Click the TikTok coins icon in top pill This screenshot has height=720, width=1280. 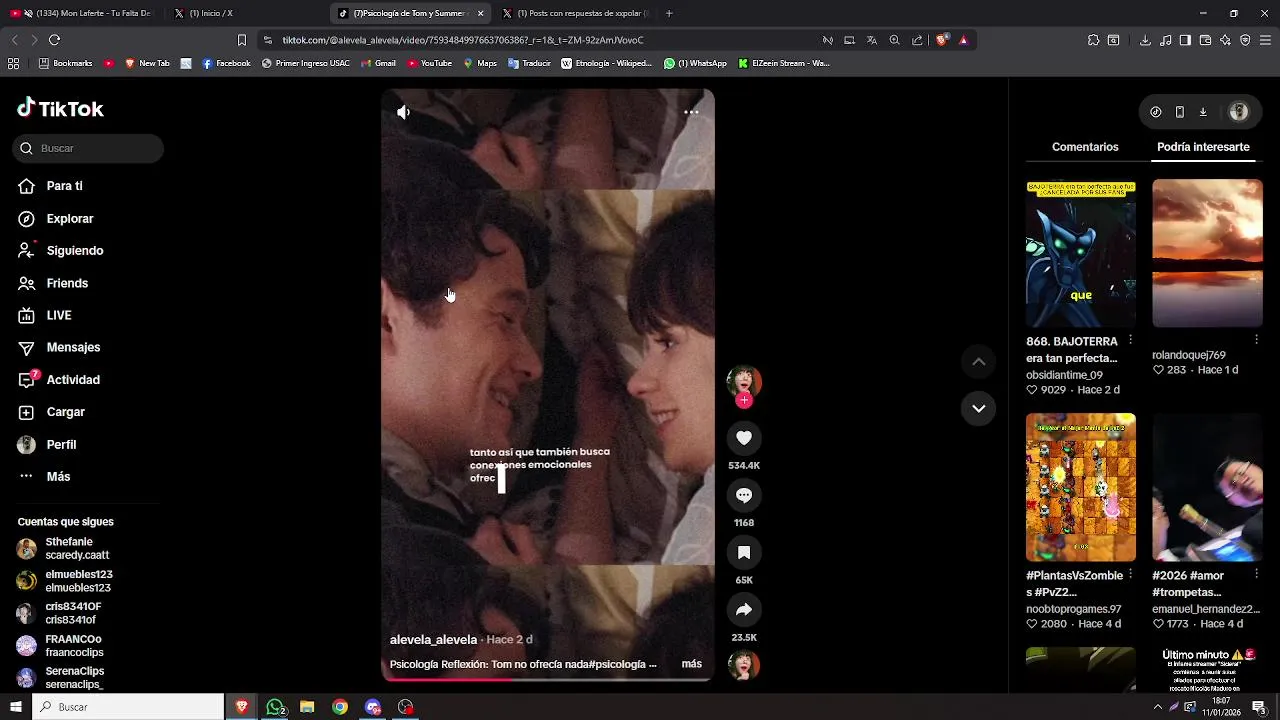pos(1156,112)
